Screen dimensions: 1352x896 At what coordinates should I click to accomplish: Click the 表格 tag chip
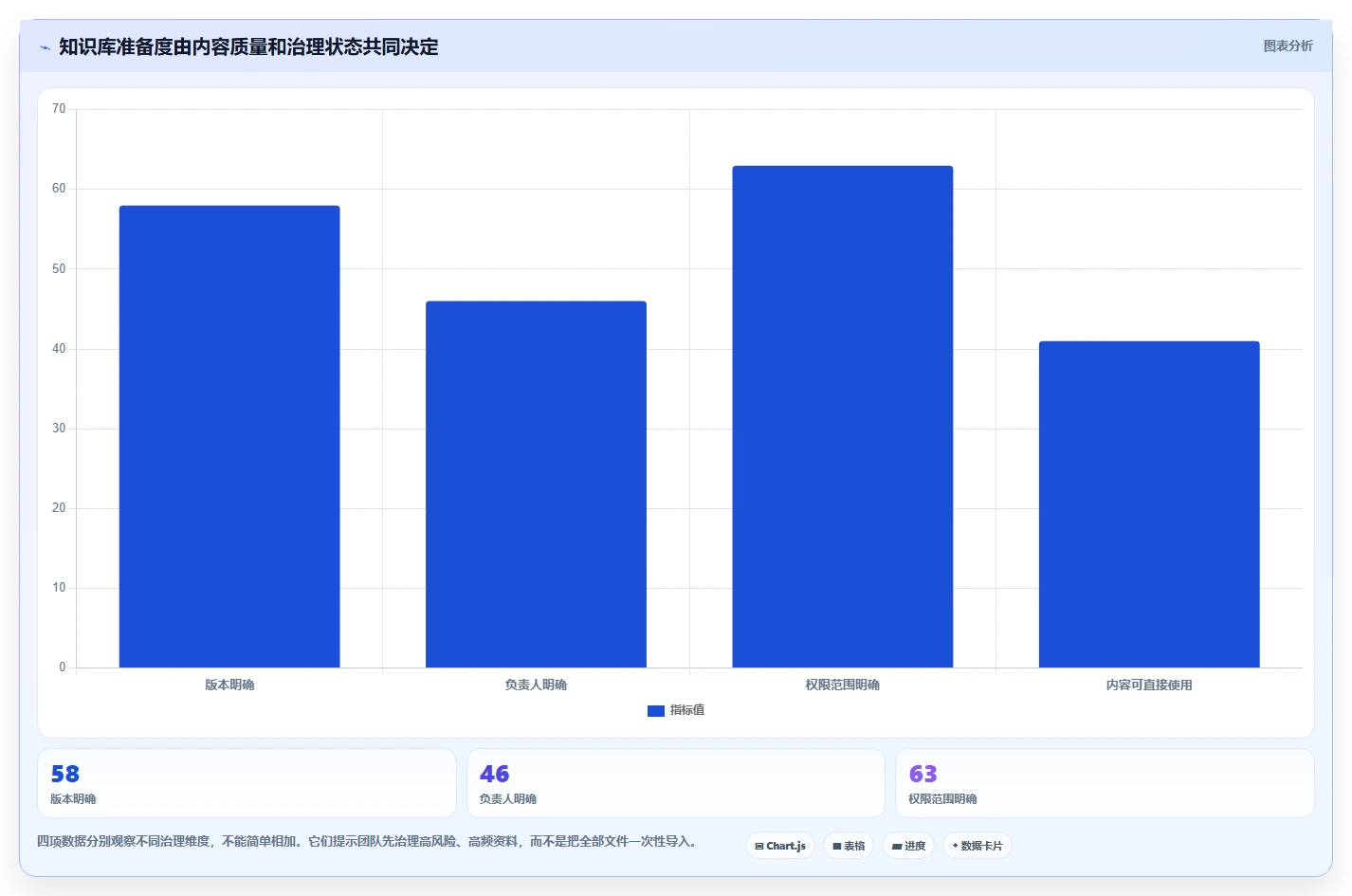pos(849,846)
